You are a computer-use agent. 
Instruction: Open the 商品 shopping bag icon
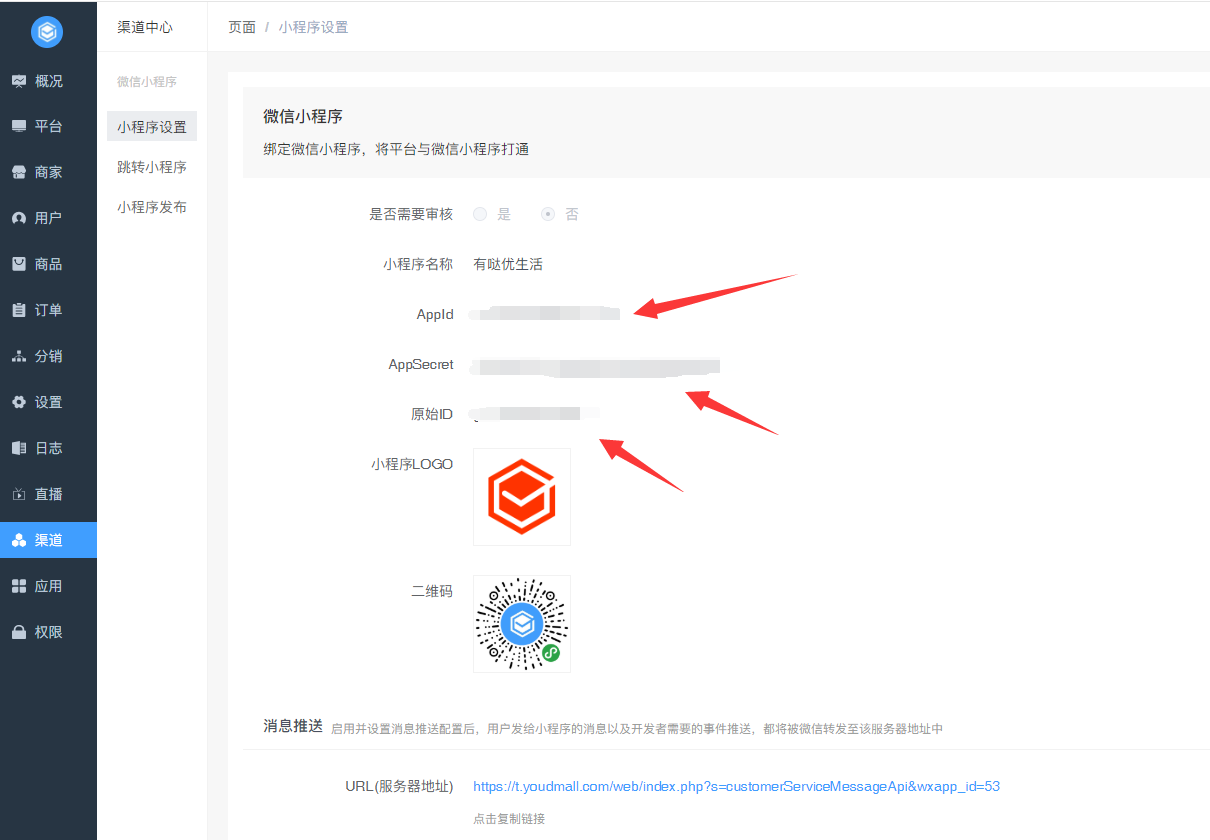(19, 264)
